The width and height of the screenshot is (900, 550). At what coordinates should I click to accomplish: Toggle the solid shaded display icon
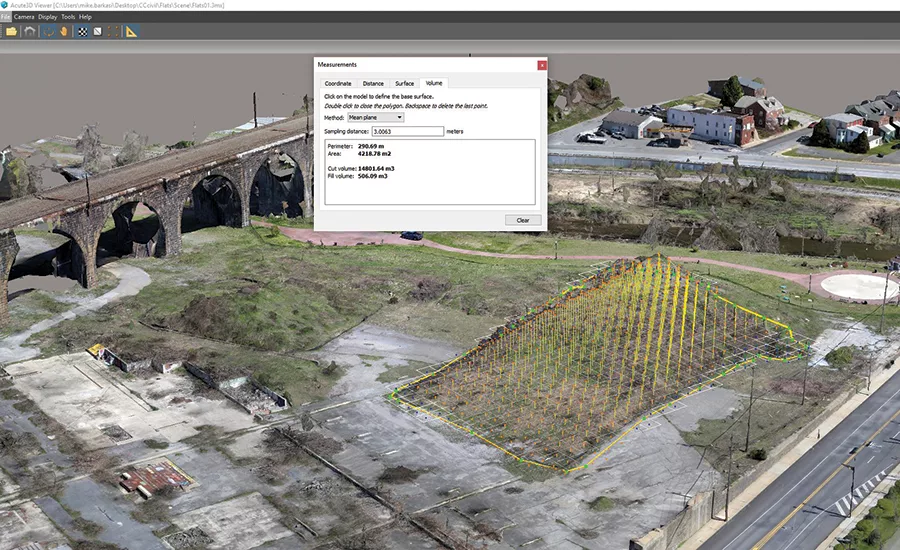coord(98,32)
